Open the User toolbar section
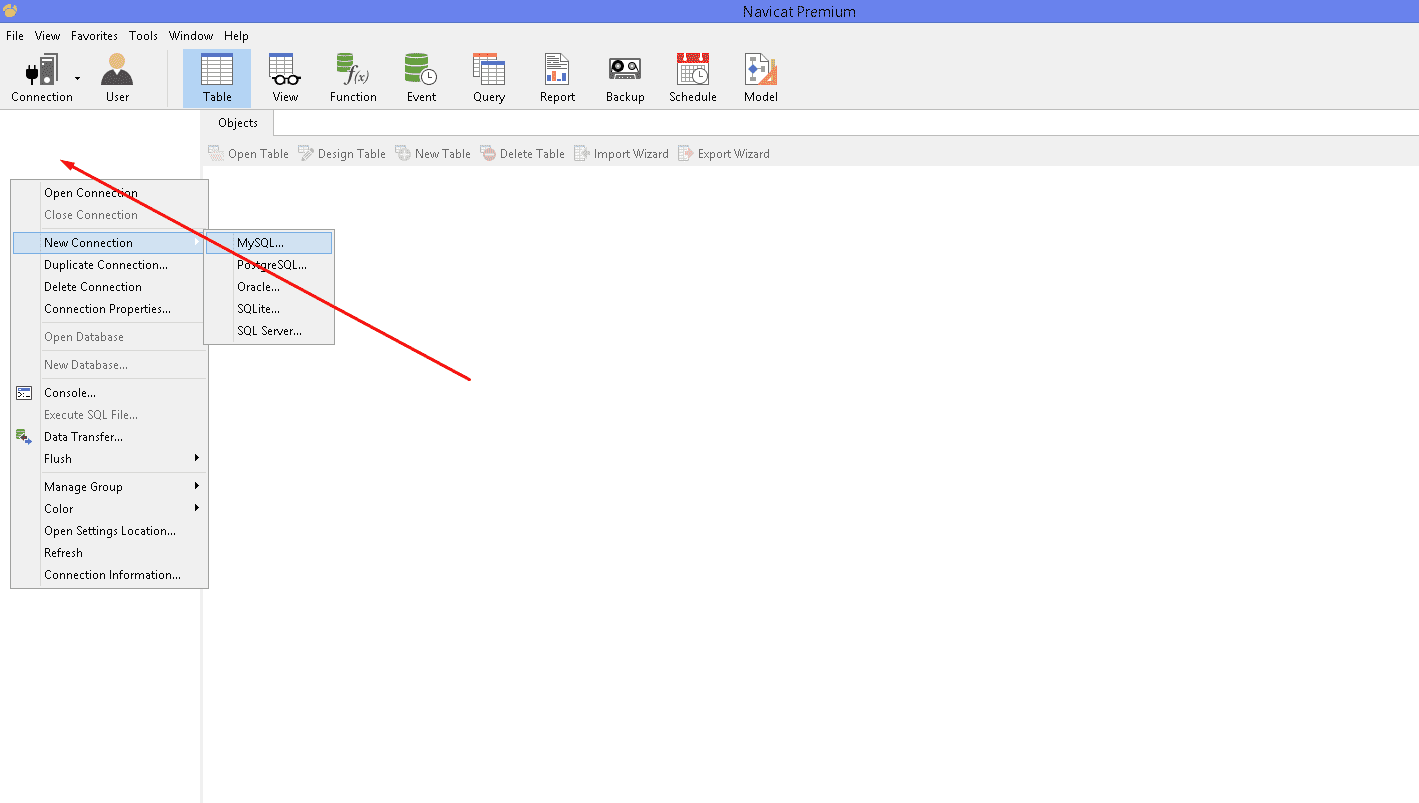 tap(117, 78)
